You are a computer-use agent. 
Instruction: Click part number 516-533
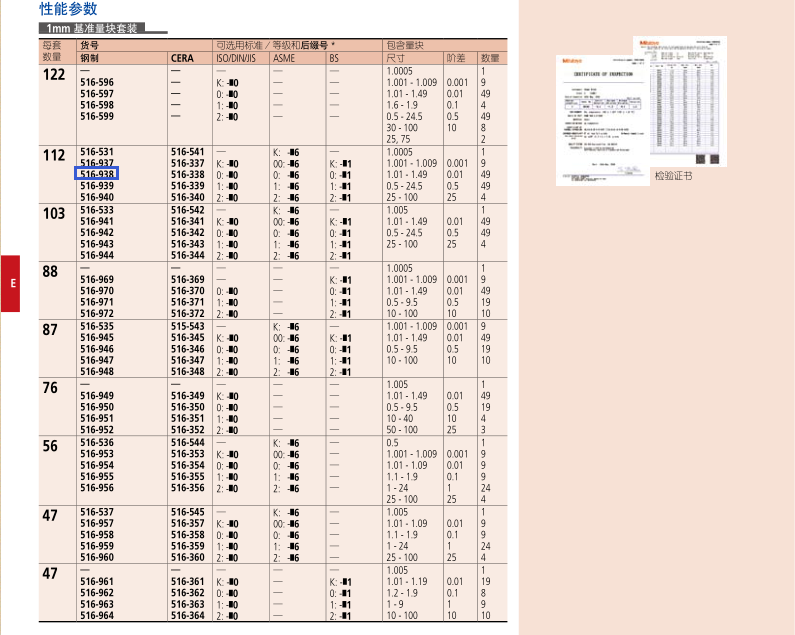pos(97,210)
